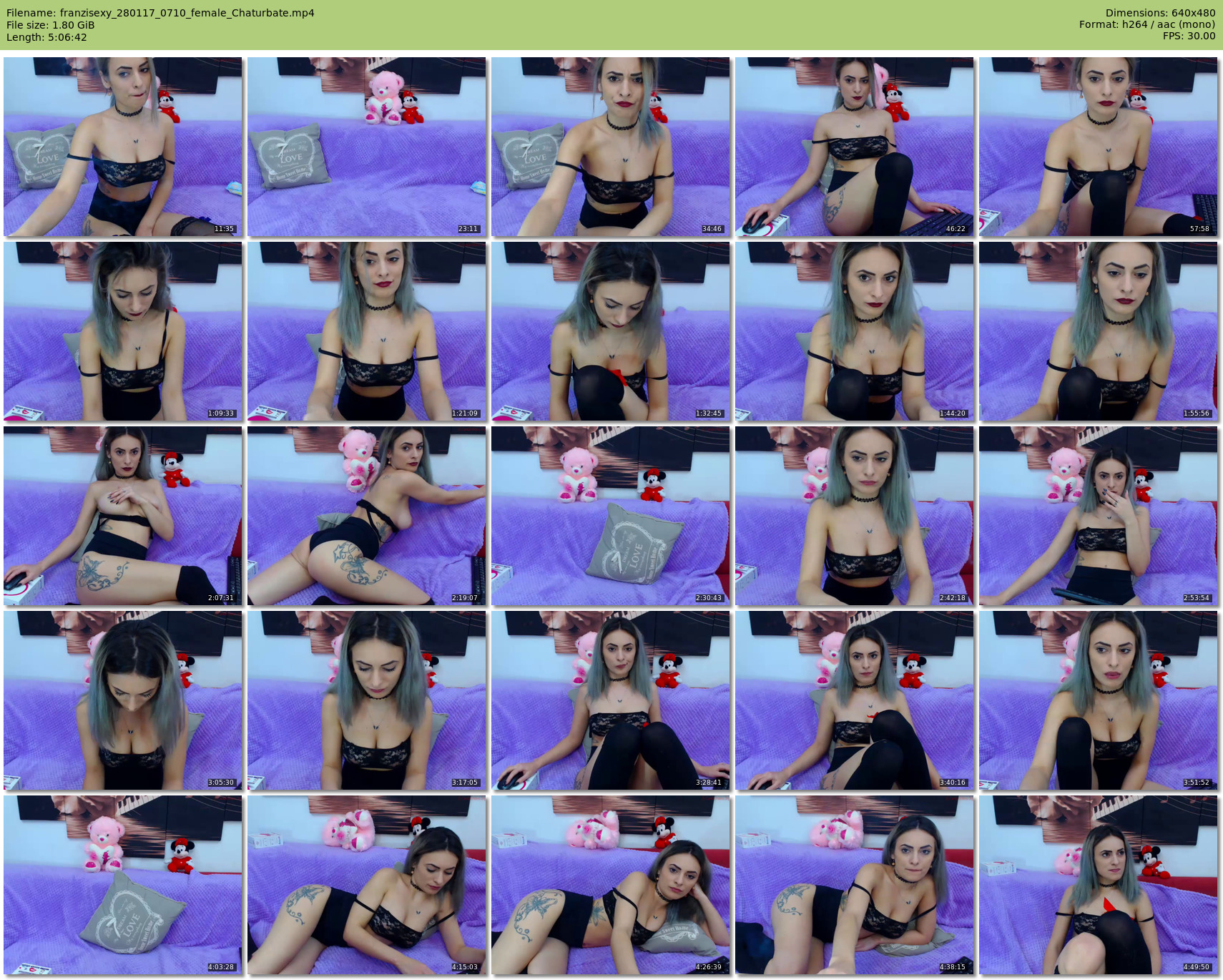Screen dimensions: 1223x980
Task: Click the thumbnail at 34:46
Action: pyautogui.click(x=611, y=147)
